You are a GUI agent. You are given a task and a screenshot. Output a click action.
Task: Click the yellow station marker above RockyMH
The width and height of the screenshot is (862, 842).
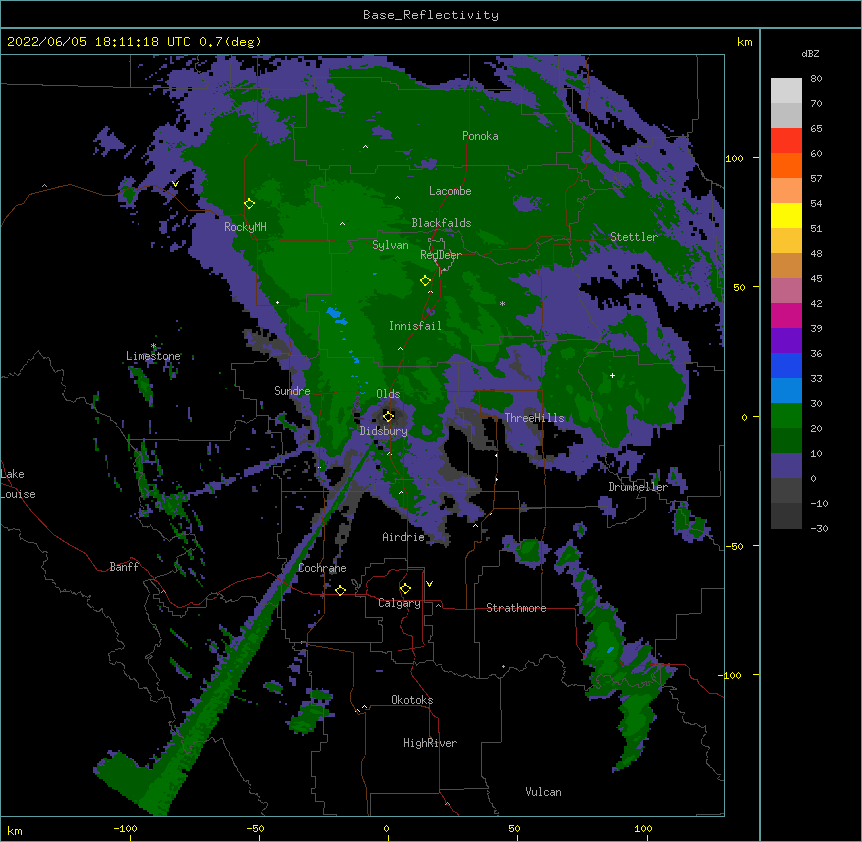(x=250, y=204)
